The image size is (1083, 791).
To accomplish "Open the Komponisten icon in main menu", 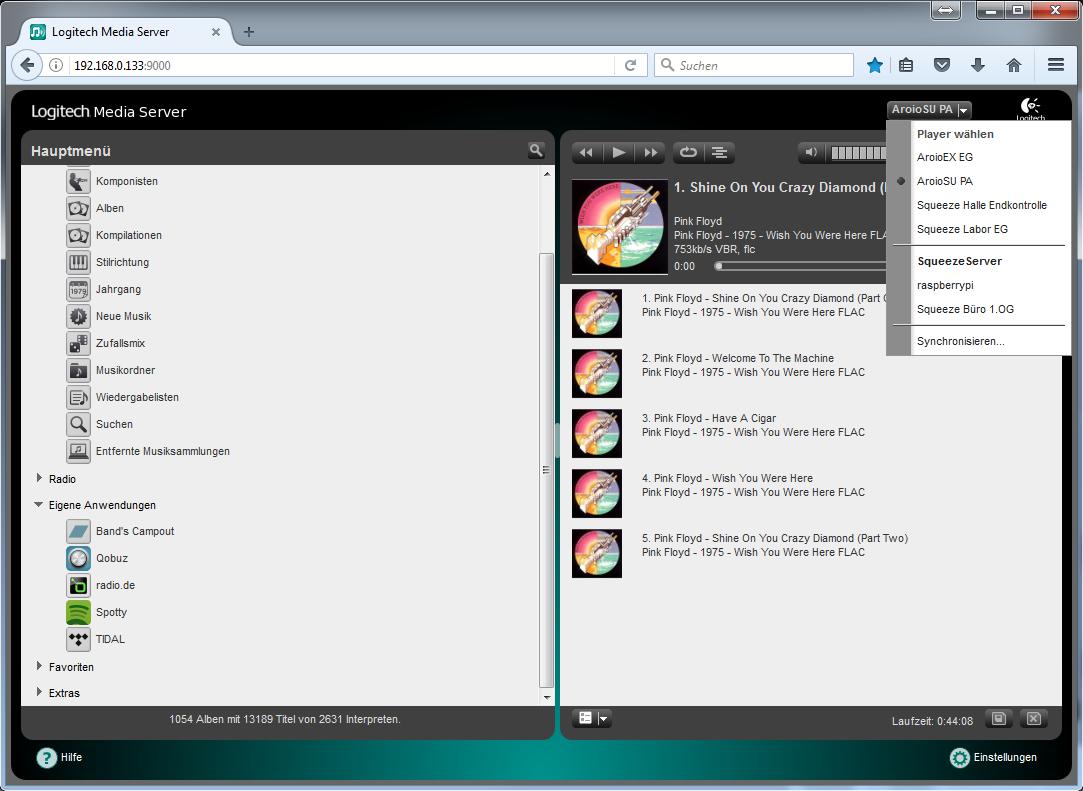I will point(78,181).
